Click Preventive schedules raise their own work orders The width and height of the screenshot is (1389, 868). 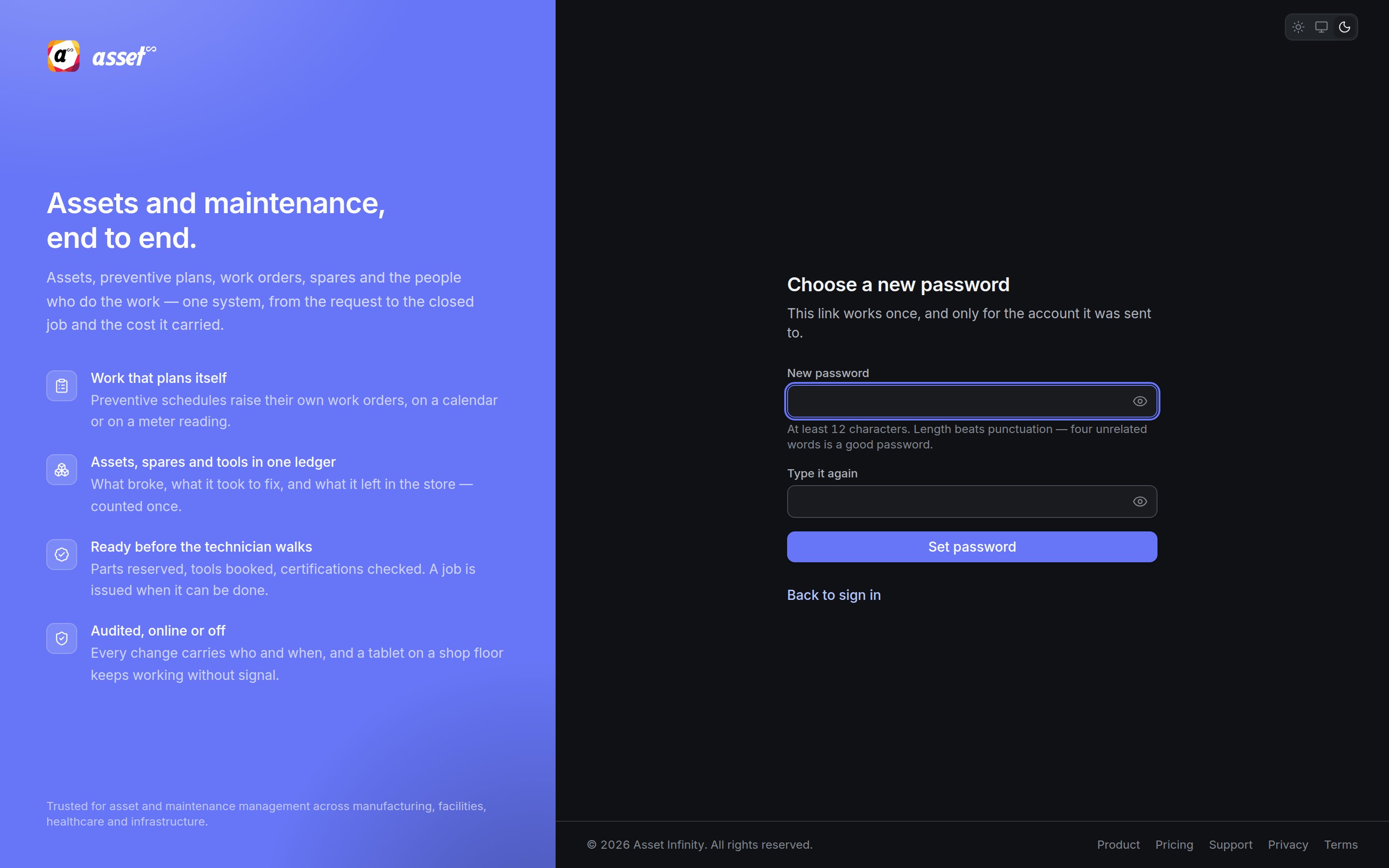294,411
